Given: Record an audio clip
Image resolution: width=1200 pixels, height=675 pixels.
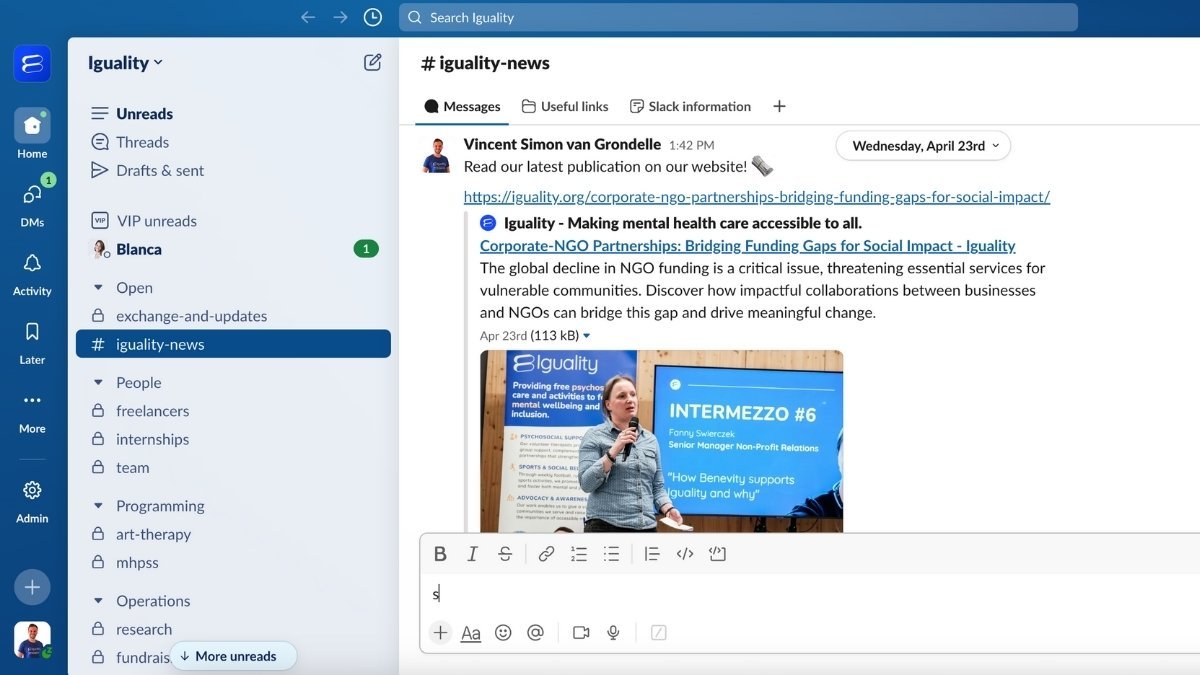Looking at the screenshot, I should (613, 632).
